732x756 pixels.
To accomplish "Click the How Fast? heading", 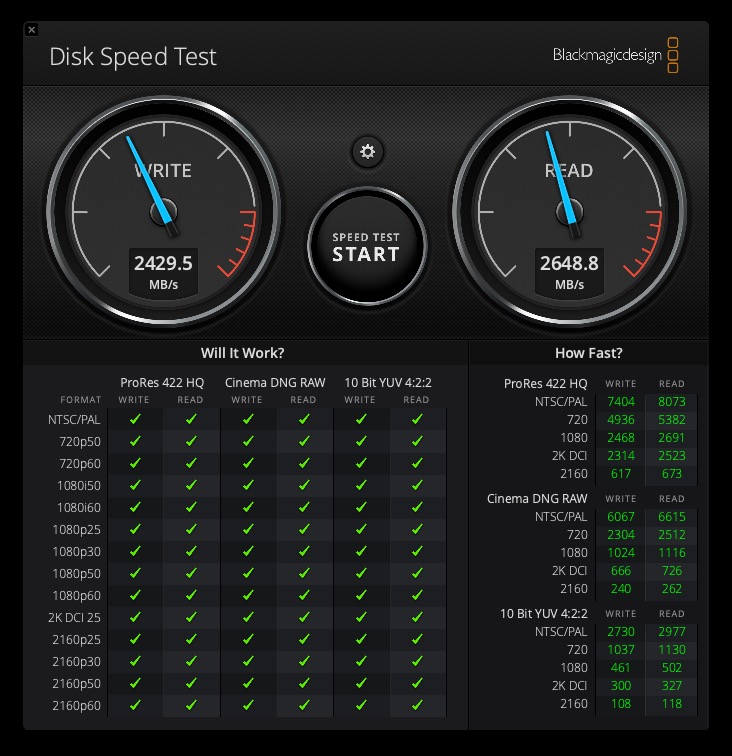I will pos(589,353).
